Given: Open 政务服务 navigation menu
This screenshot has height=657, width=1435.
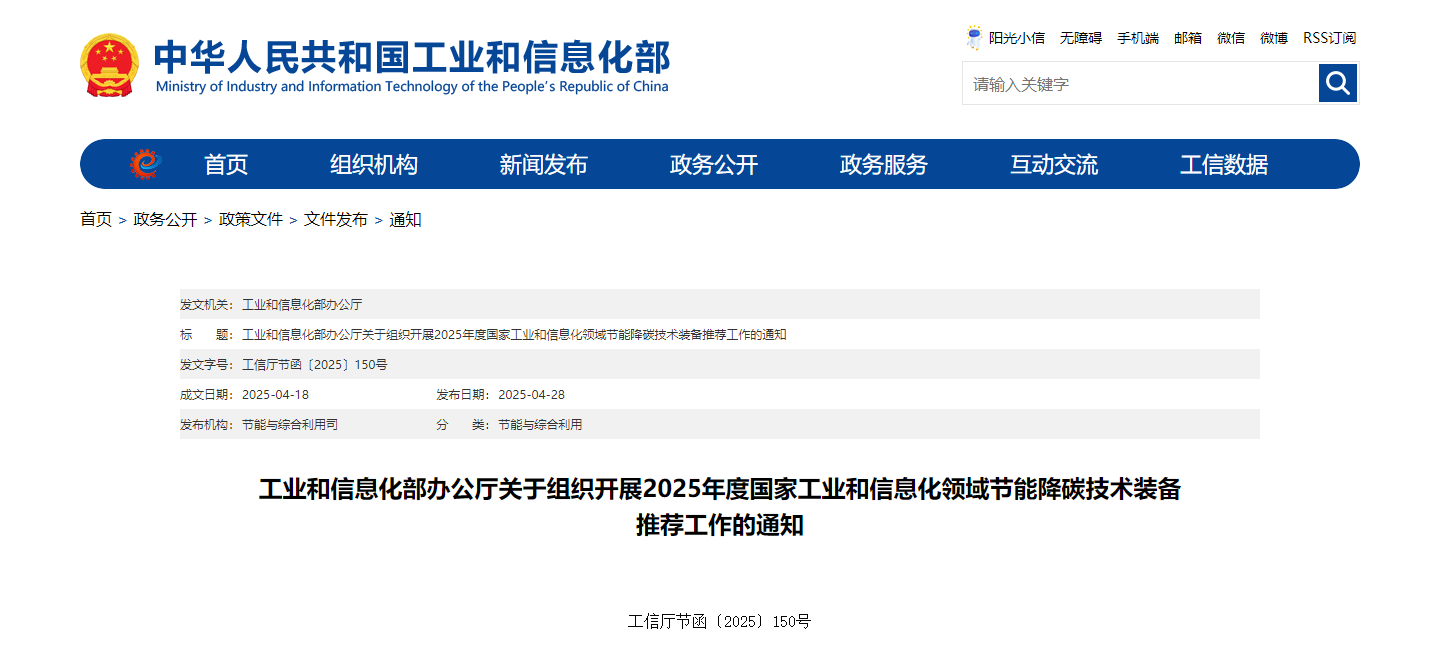Looking at the screenshot, I should pyautogui.click(x=884, y=165).
